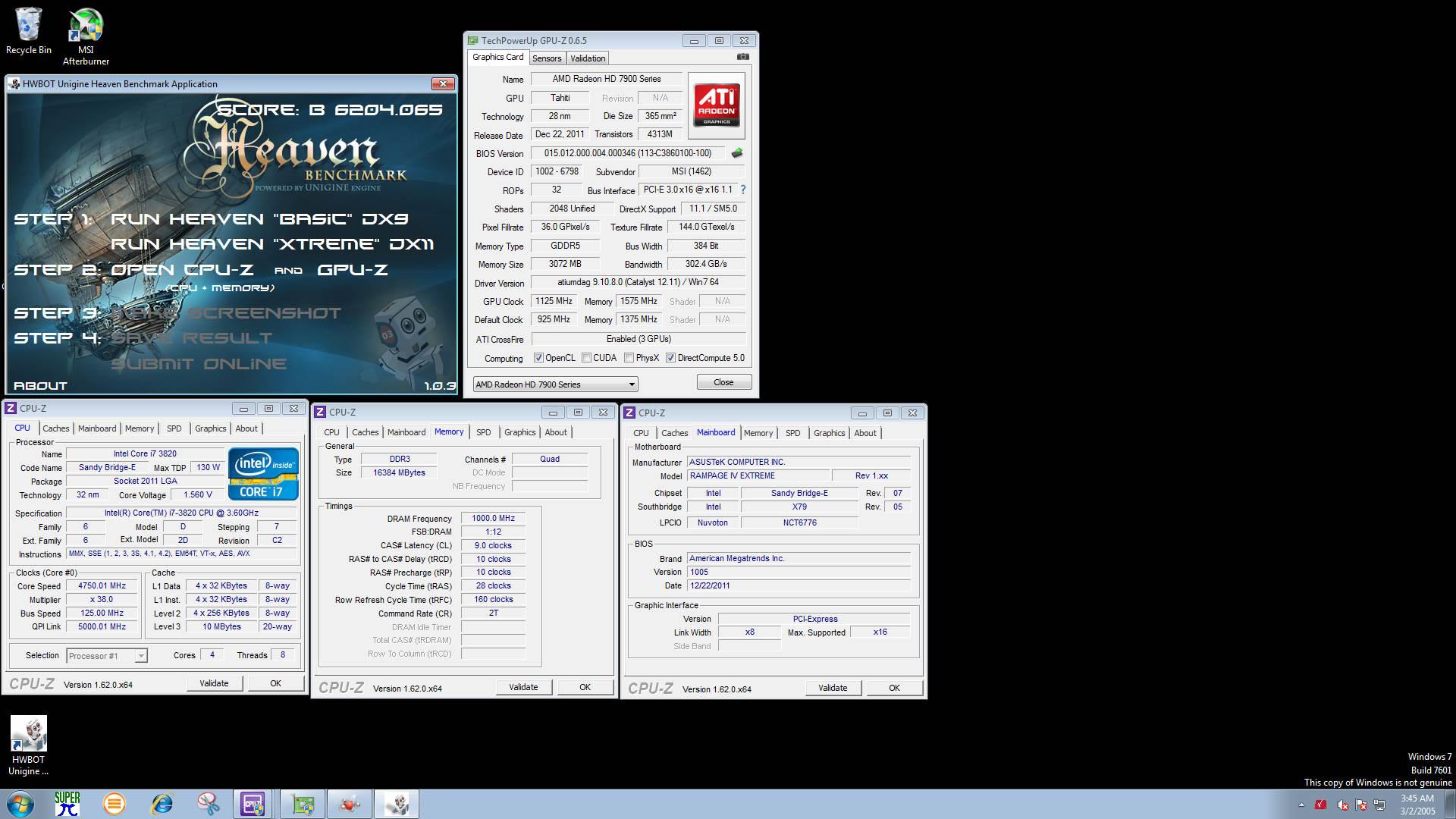Click RUN HEAVEN "BASIC" DX9
This screenshot has width=1456, height=819.
coord(259,219)
